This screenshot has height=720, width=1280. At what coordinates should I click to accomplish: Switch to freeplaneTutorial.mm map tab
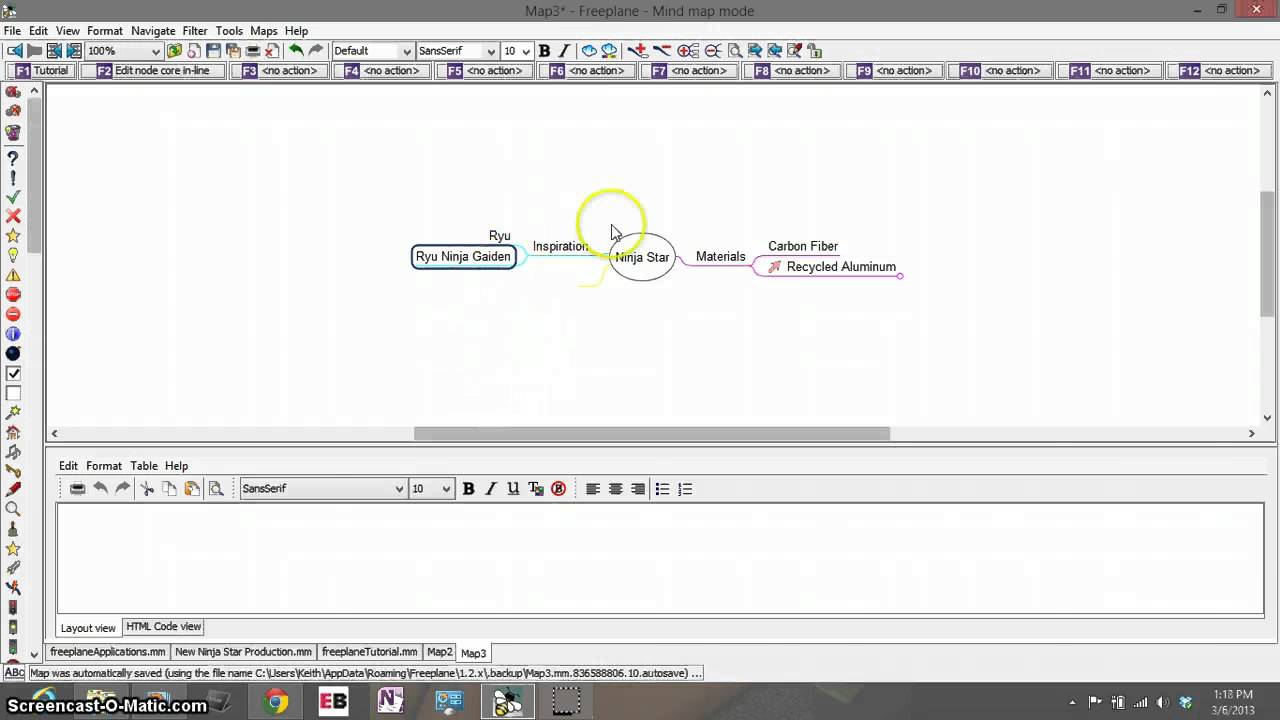pyautogui.click(x=369, y=652)
